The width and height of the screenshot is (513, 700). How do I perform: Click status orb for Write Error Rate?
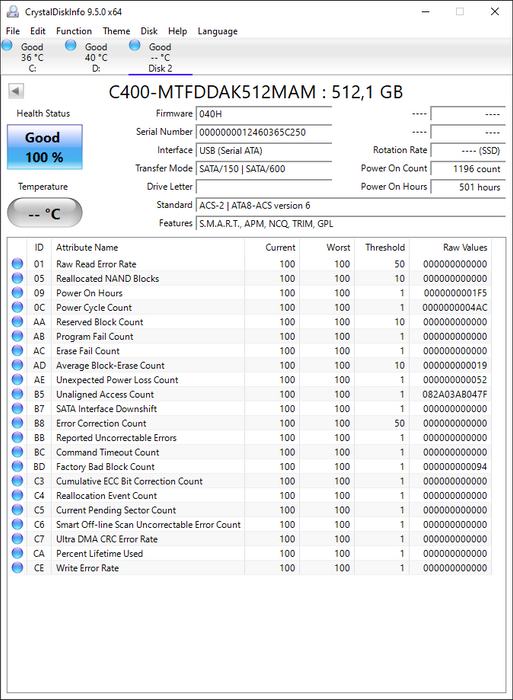[17, 567]
